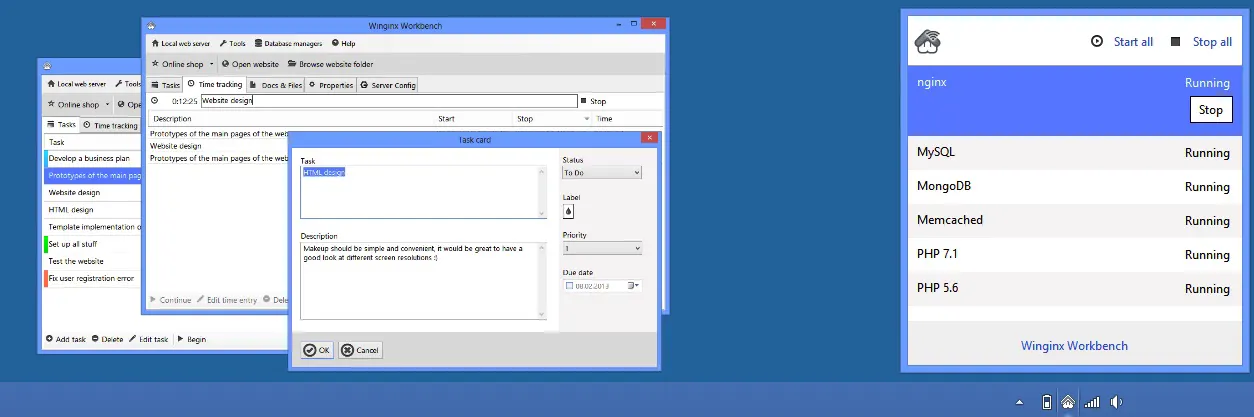Select the Develop a business plan task

93,158
